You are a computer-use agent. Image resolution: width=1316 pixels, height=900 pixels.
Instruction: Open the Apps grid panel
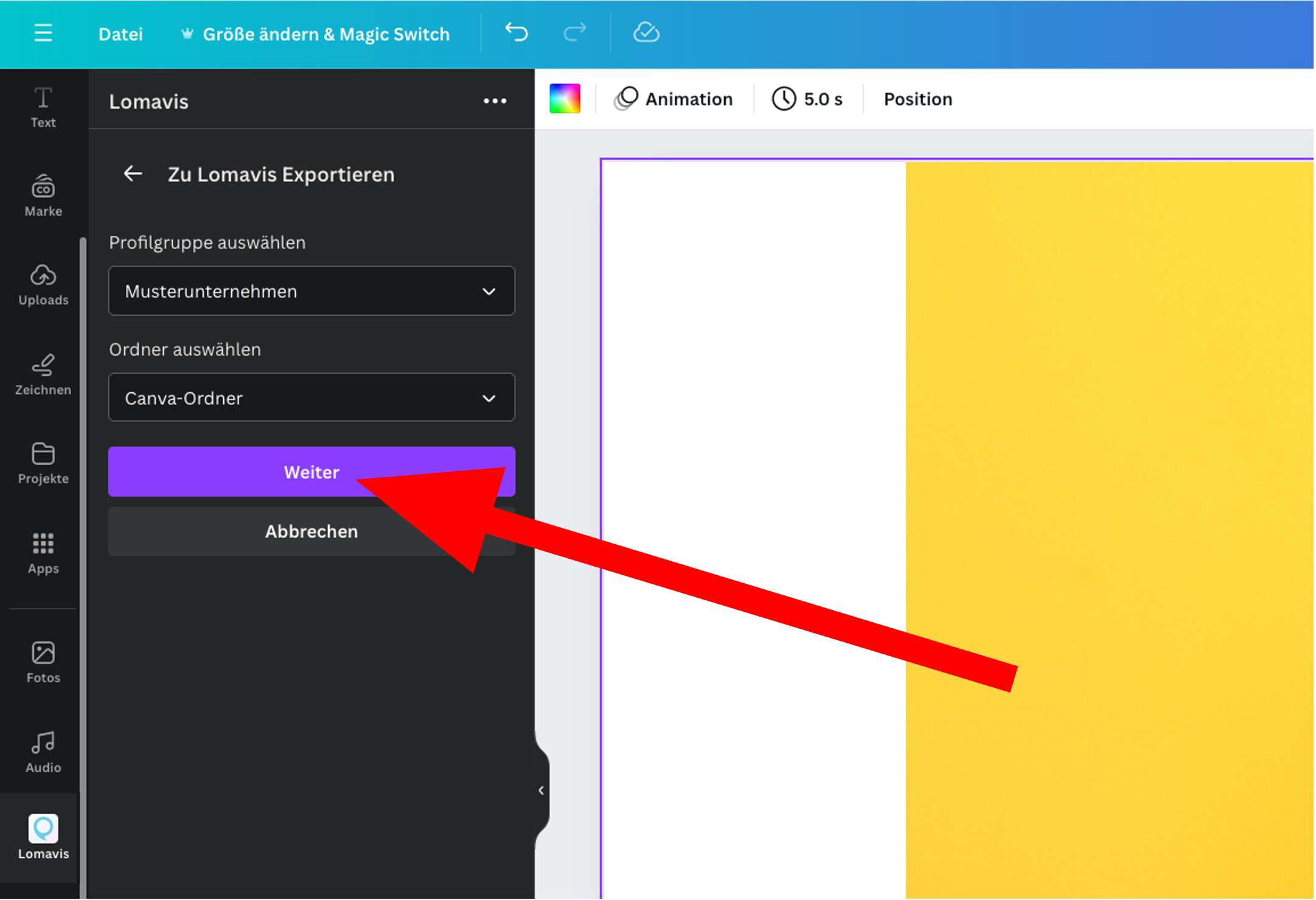tap(43, 553)
